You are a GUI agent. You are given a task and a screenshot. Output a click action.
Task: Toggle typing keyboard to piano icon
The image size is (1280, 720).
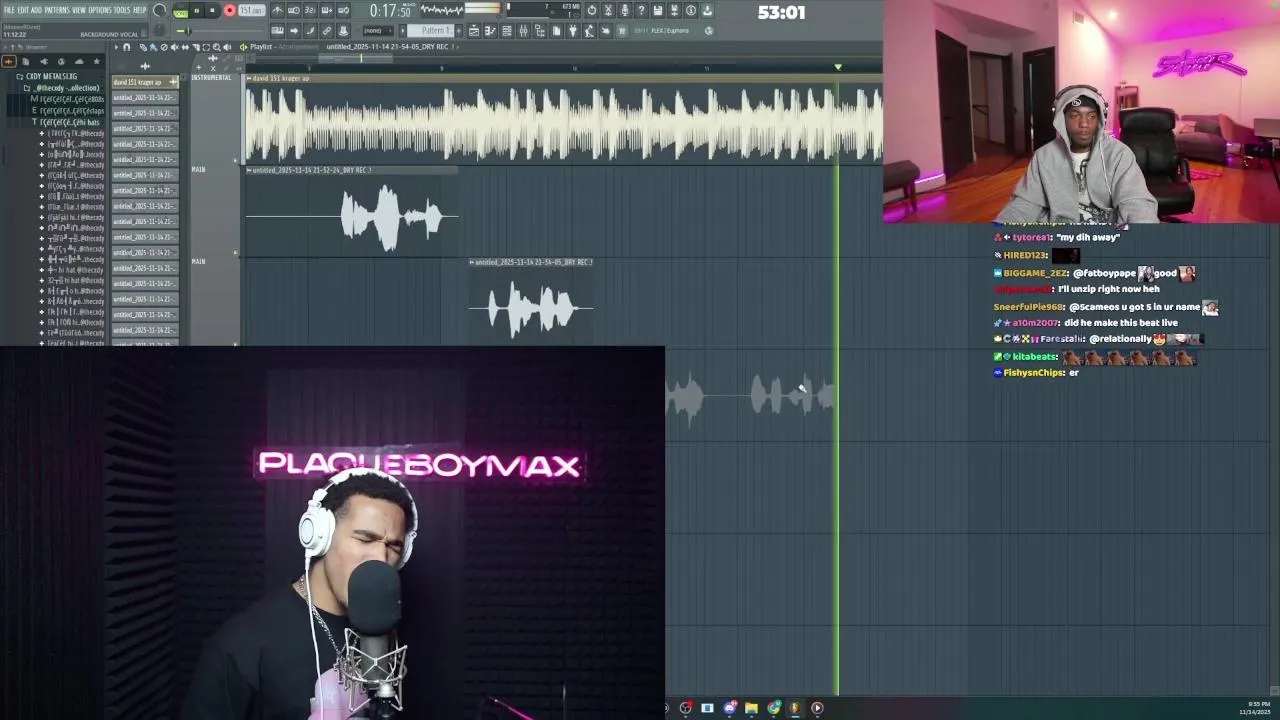point(277,31)
